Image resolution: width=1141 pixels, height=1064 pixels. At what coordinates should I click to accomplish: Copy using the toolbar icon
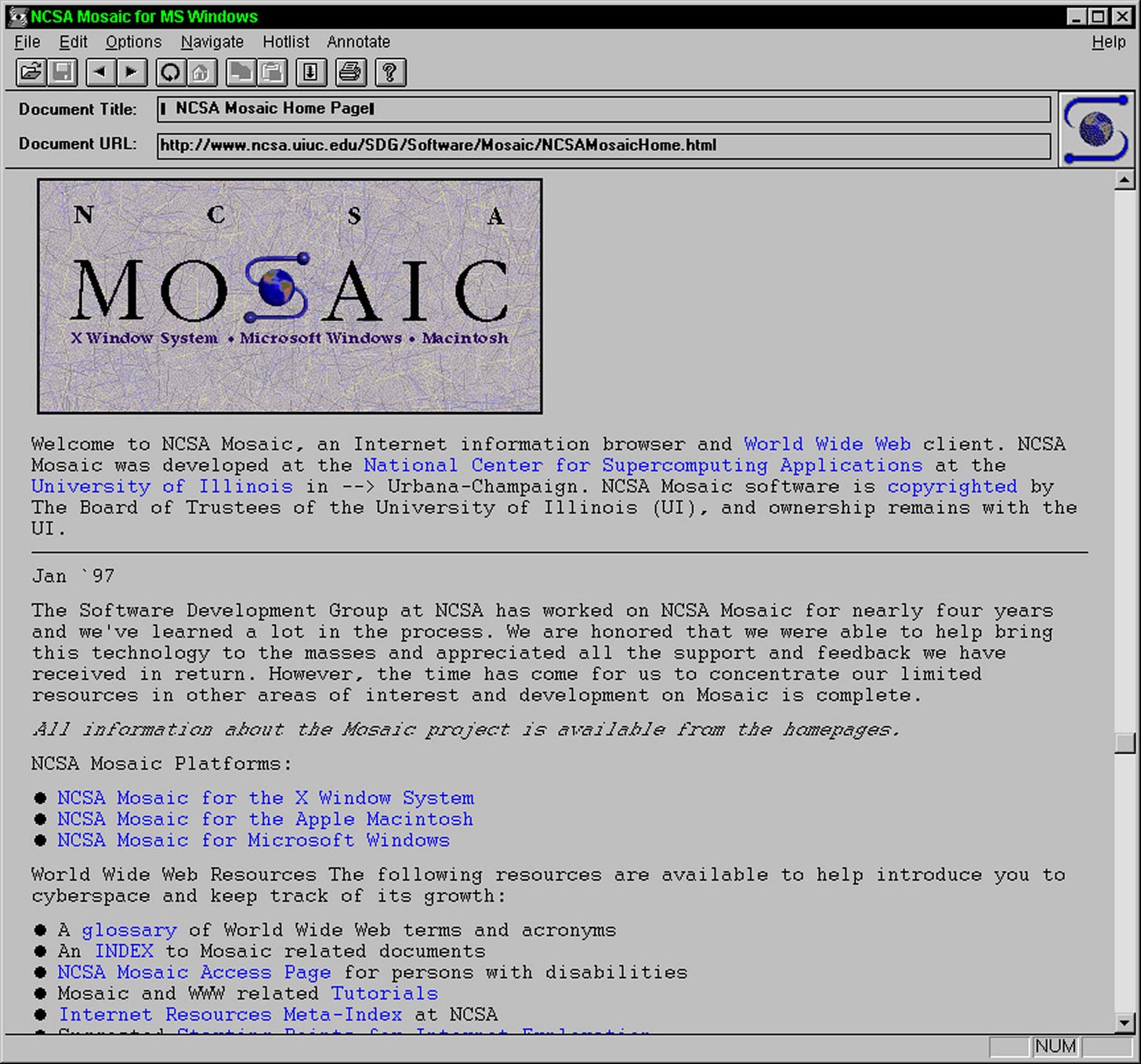click(x=241, y=72)
